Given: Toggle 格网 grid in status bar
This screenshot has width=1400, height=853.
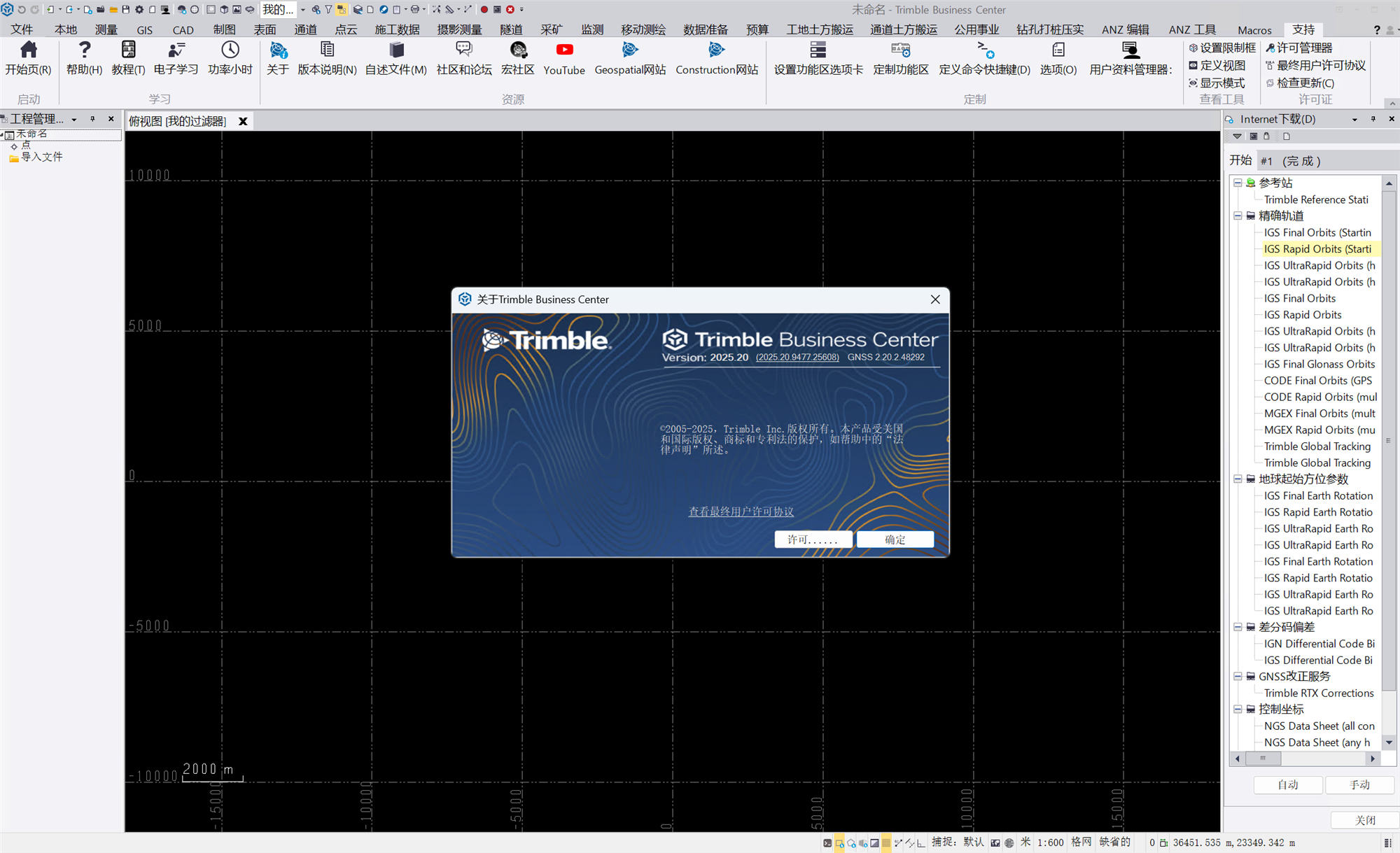Looking at the screenshot, I should point(1081,842).
